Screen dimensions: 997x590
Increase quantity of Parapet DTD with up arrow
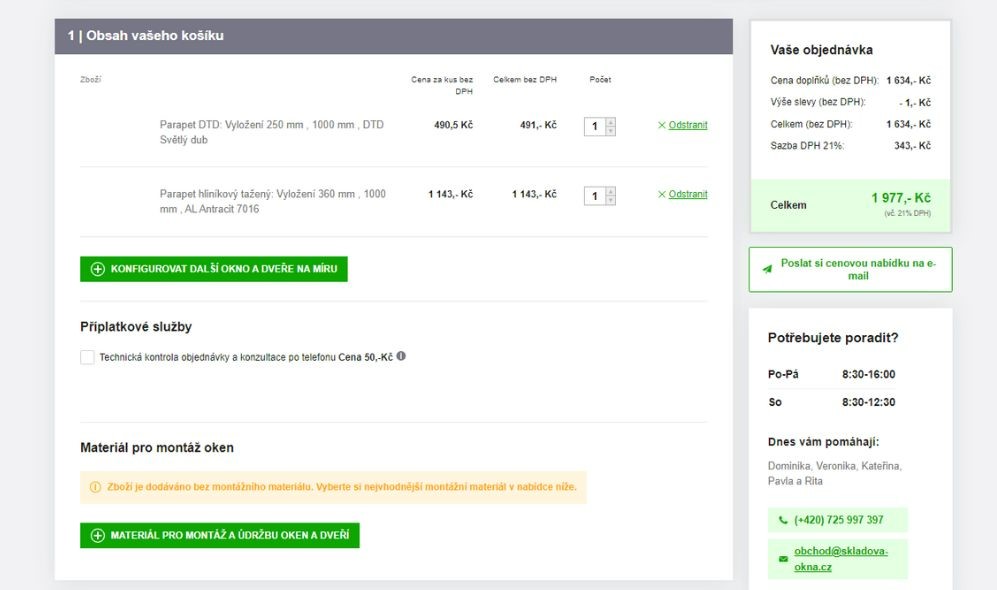[x=611, y=122]
